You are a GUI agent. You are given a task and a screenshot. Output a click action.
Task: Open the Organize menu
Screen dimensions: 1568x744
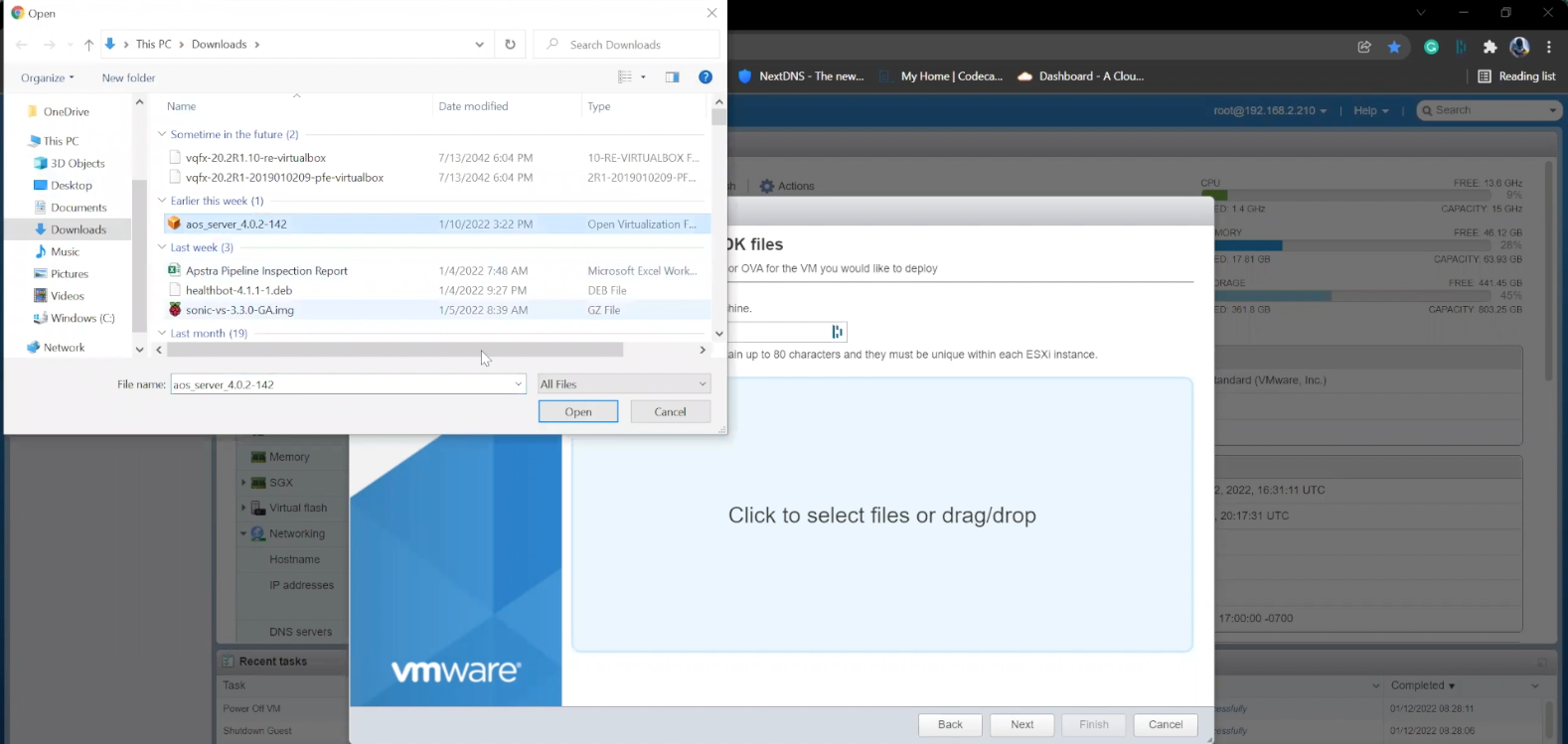tap(47, 77)
